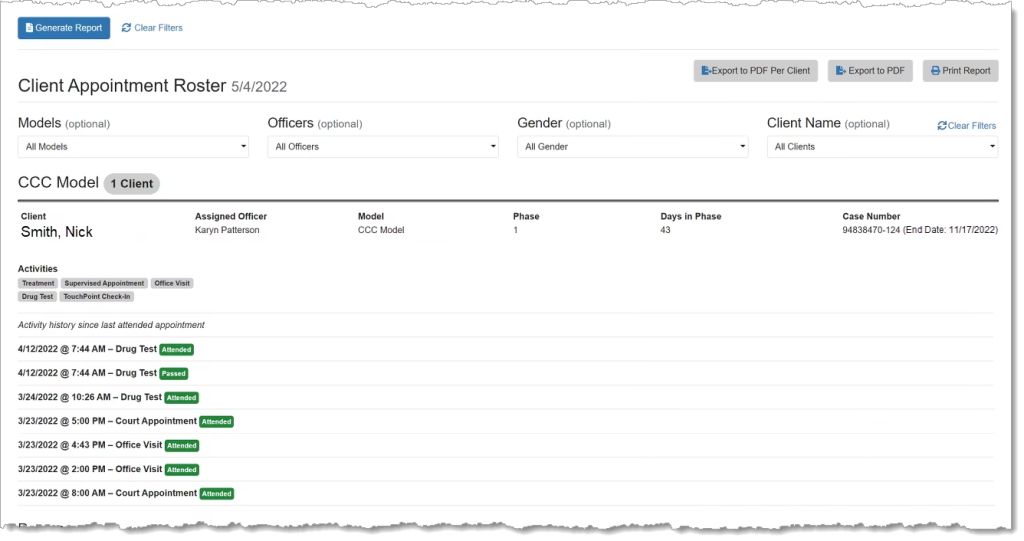Select the 3/23/2022 5:00 PM Court Appointment entry
The image size is (1024, 541).
coord(107,421)
